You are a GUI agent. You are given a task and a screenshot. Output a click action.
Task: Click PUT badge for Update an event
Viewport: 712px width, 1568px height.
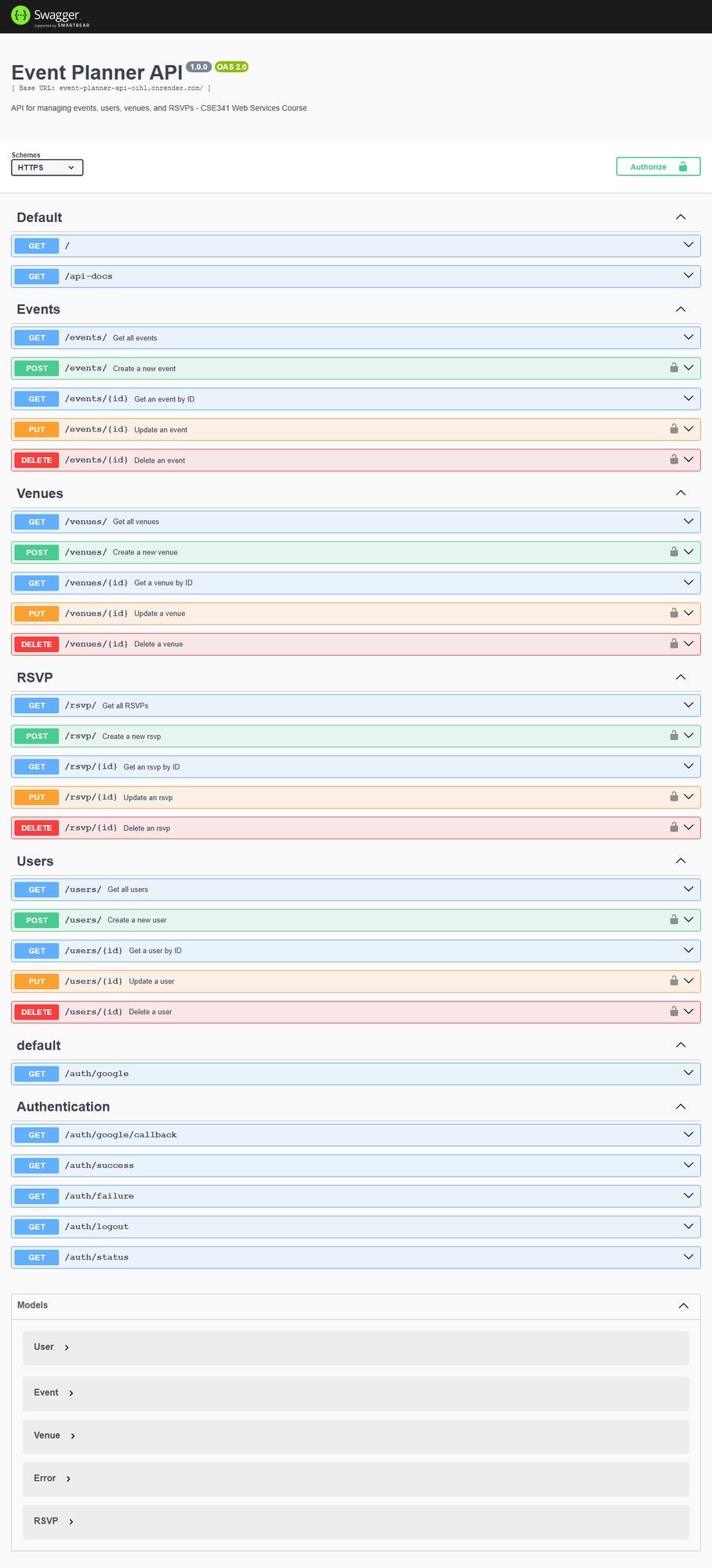[37, 430]
